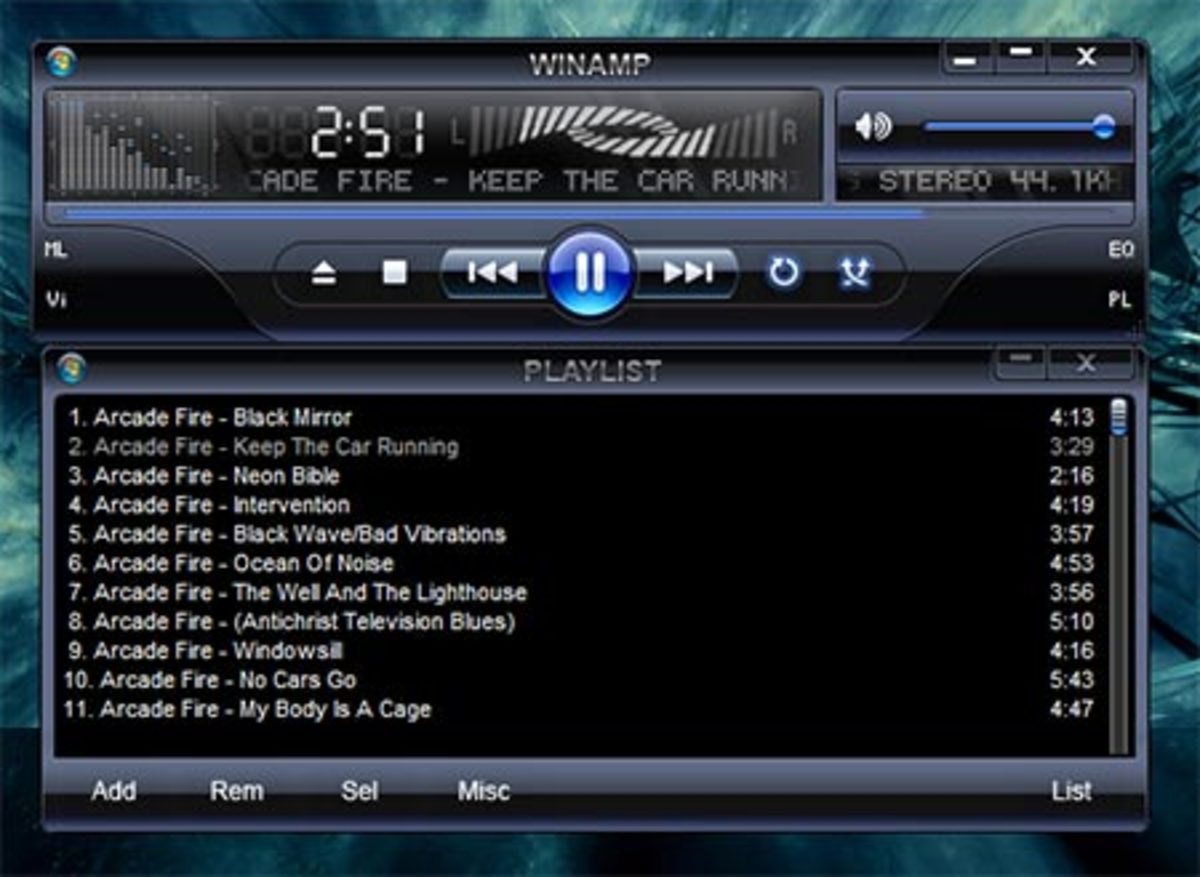Switch Winamp to windowshade mode

[1020, 57]
